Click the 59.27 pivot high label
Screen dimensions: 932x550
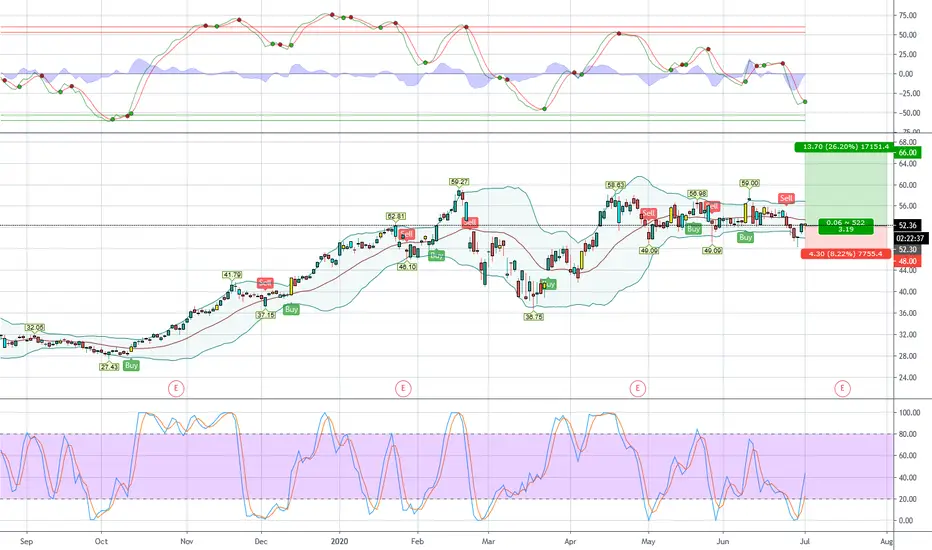pos(459,182)
